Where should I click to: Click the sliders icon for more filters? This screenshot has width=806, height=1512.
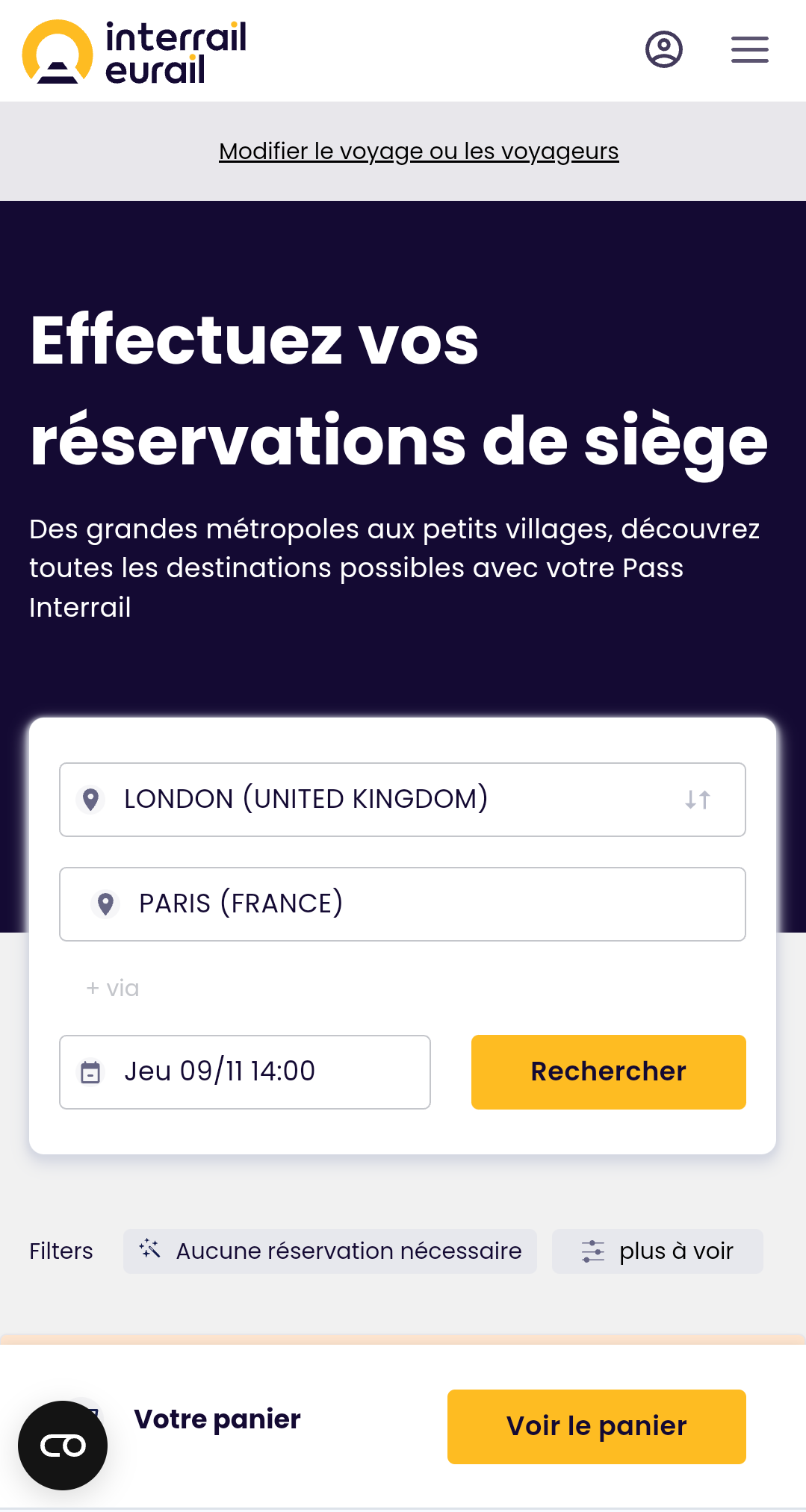coord(593,1251)
